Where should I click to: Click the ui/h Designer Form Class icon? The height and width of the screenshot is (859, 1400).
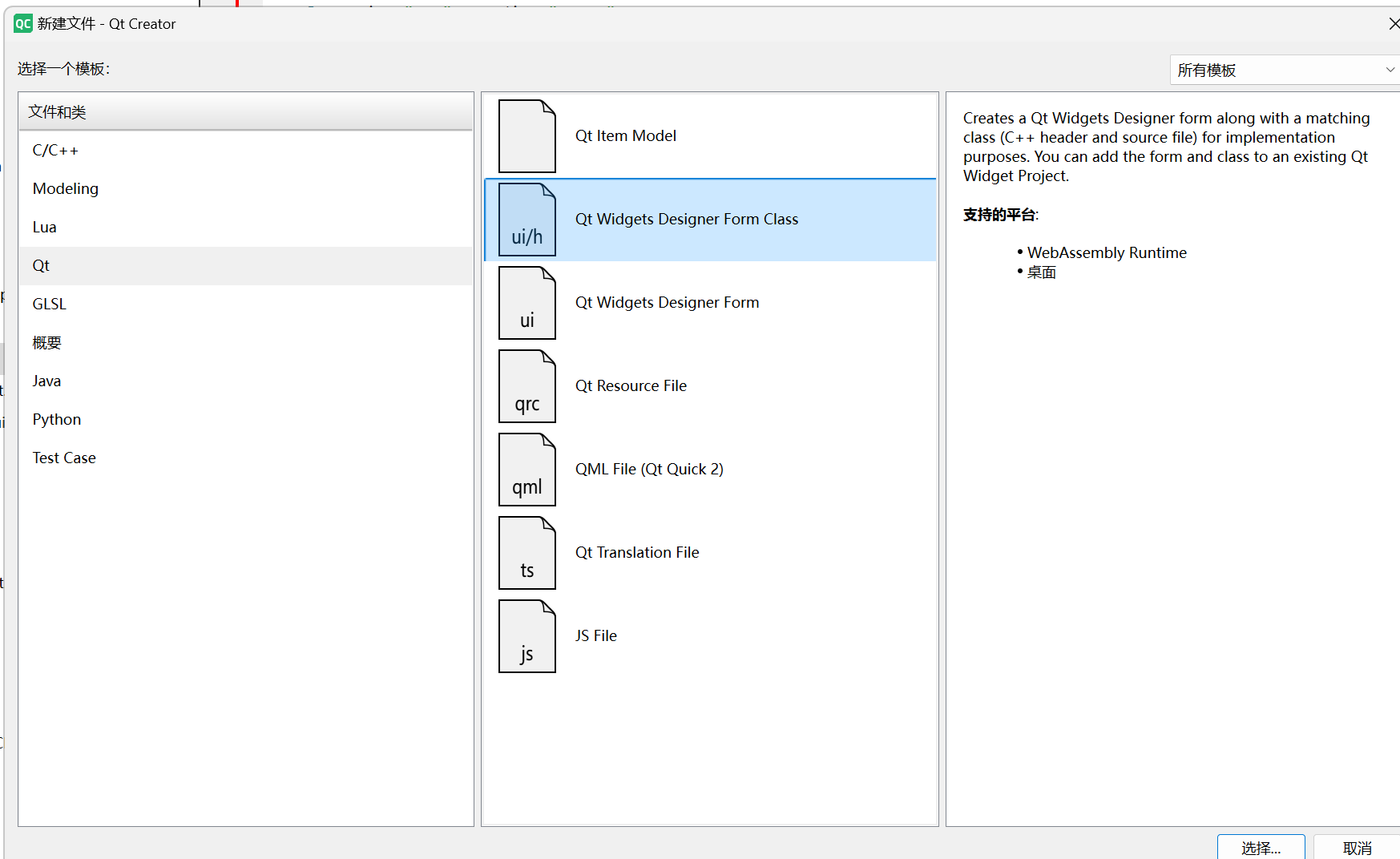tap(527, 220)
